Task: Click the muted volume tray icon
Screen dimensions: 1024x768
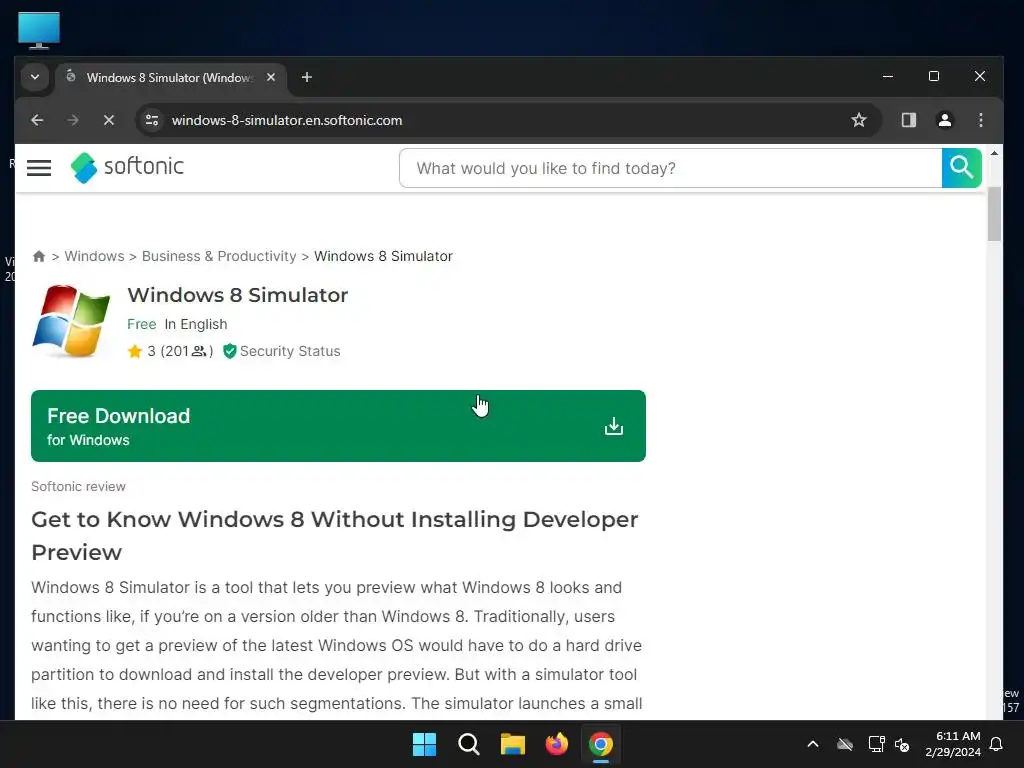Action: click(x=903, y=744)
